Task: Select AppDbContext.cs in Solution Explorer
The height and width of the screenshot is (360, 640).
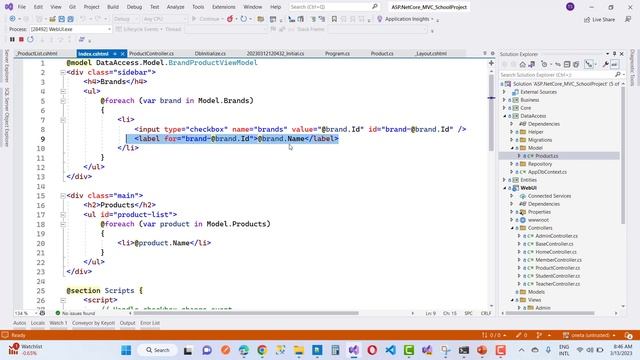Action: coord(547,172)
